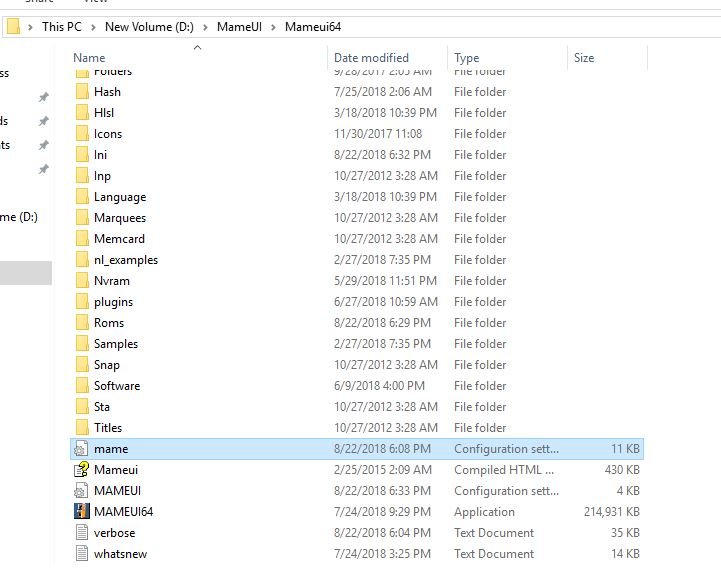
Task: Select the Samples folder icon
Action: pos(82,343)
